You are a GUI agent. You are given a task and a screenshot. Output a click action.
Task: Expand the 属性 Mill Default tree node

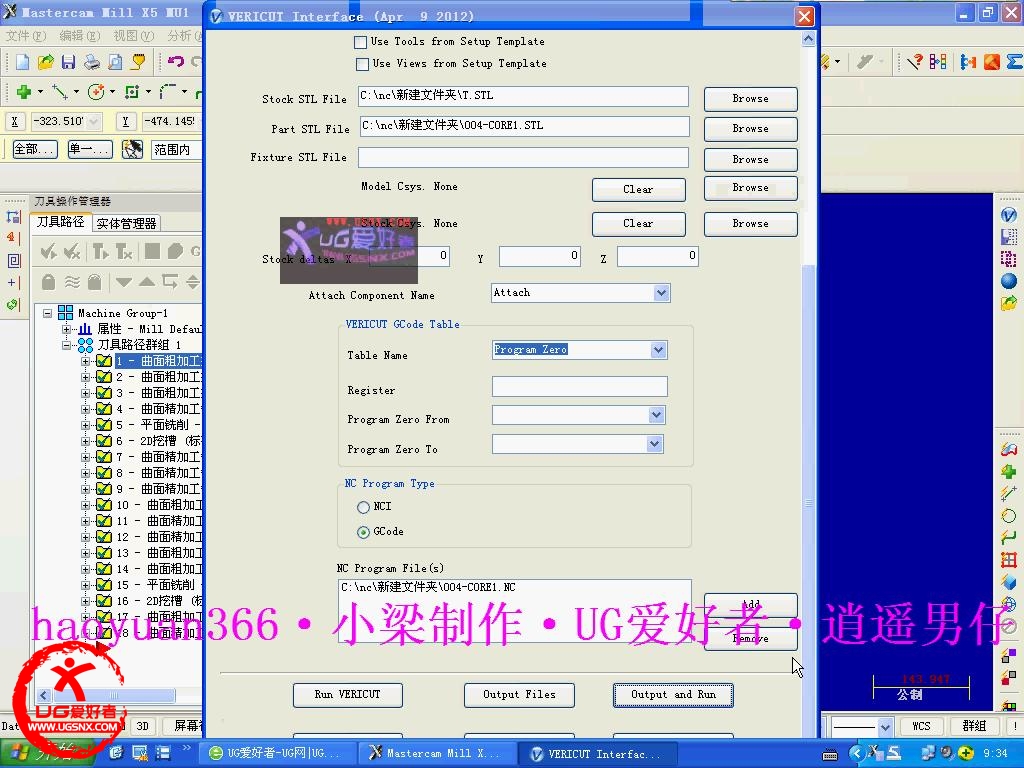[66, 329]
